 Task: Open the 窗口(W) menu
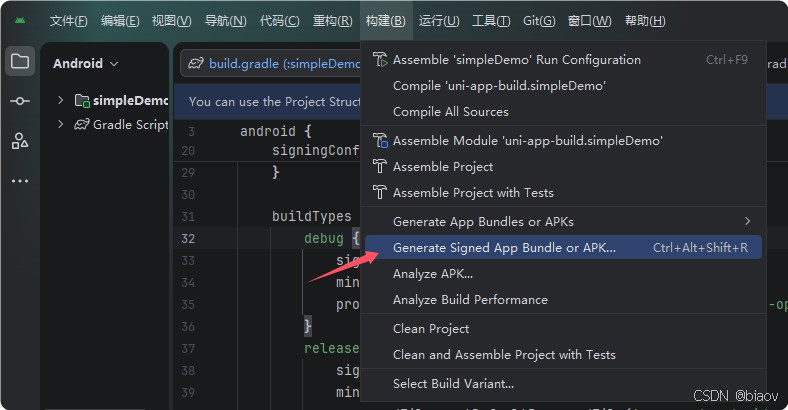point(589,21)
